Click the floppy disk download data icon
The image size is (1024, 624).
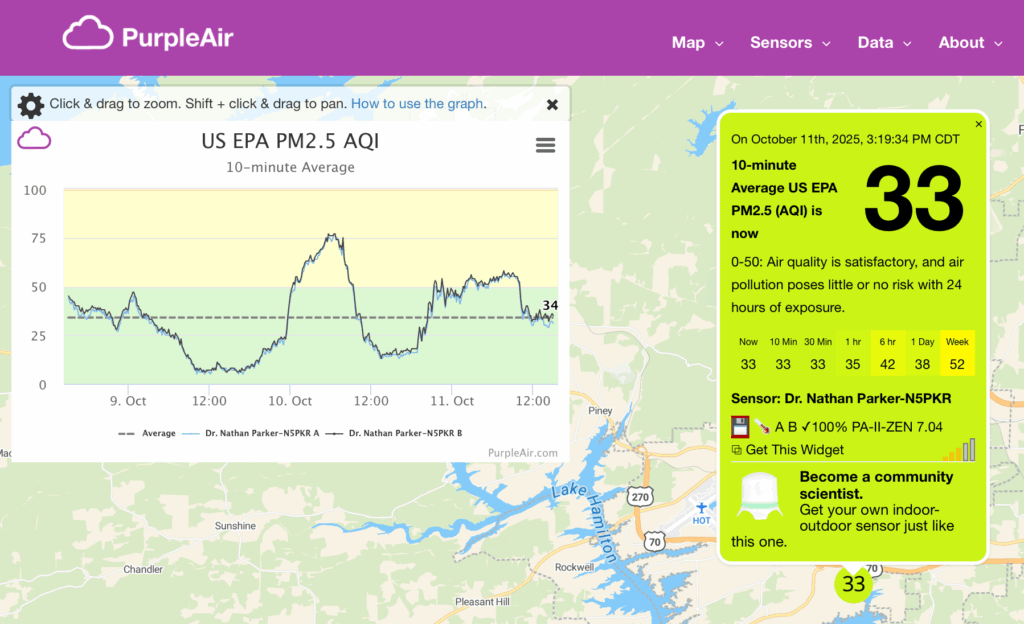coord(740,427)
